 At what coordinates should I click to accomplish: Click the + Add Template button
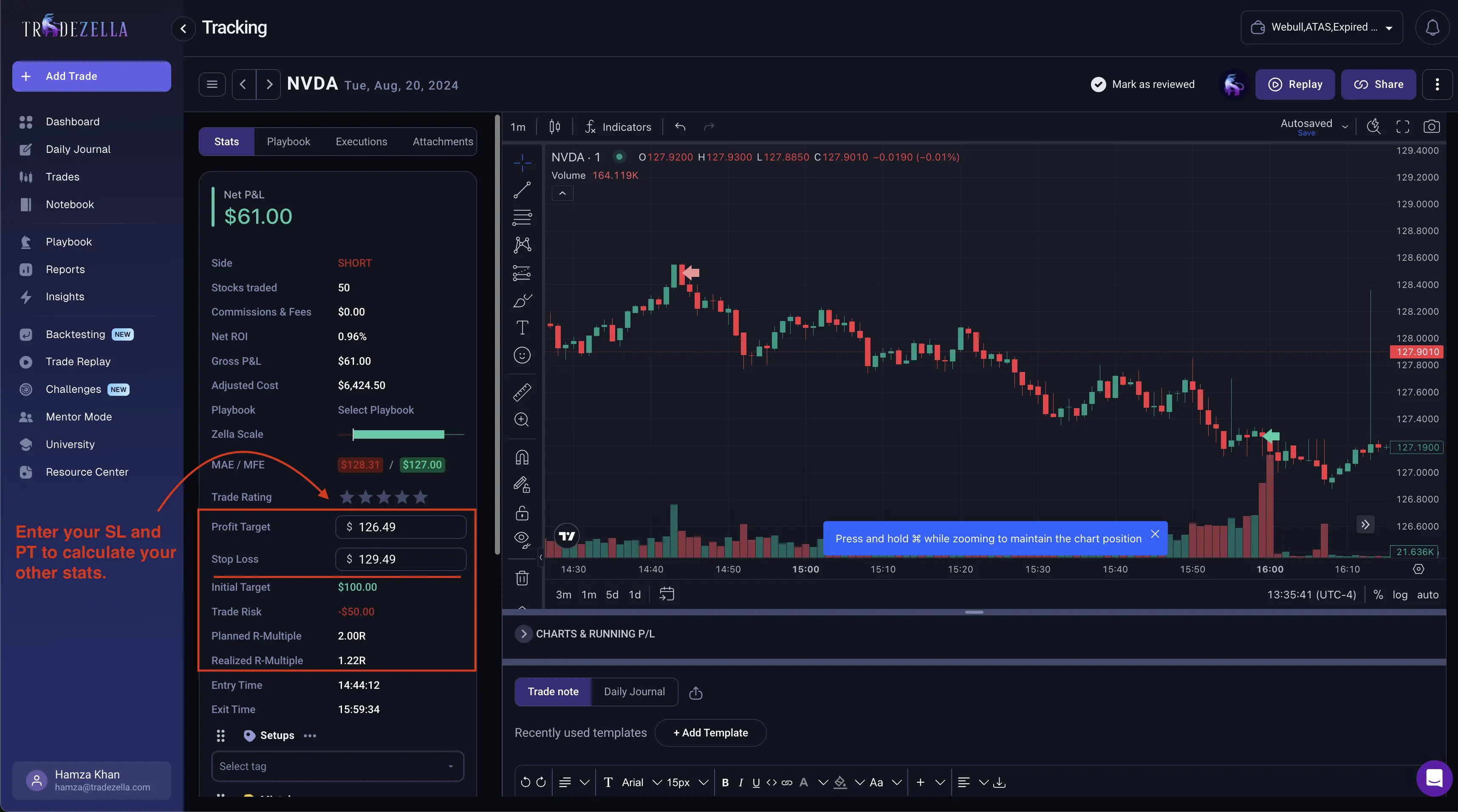pyautogui.click(x=710, y=733)
